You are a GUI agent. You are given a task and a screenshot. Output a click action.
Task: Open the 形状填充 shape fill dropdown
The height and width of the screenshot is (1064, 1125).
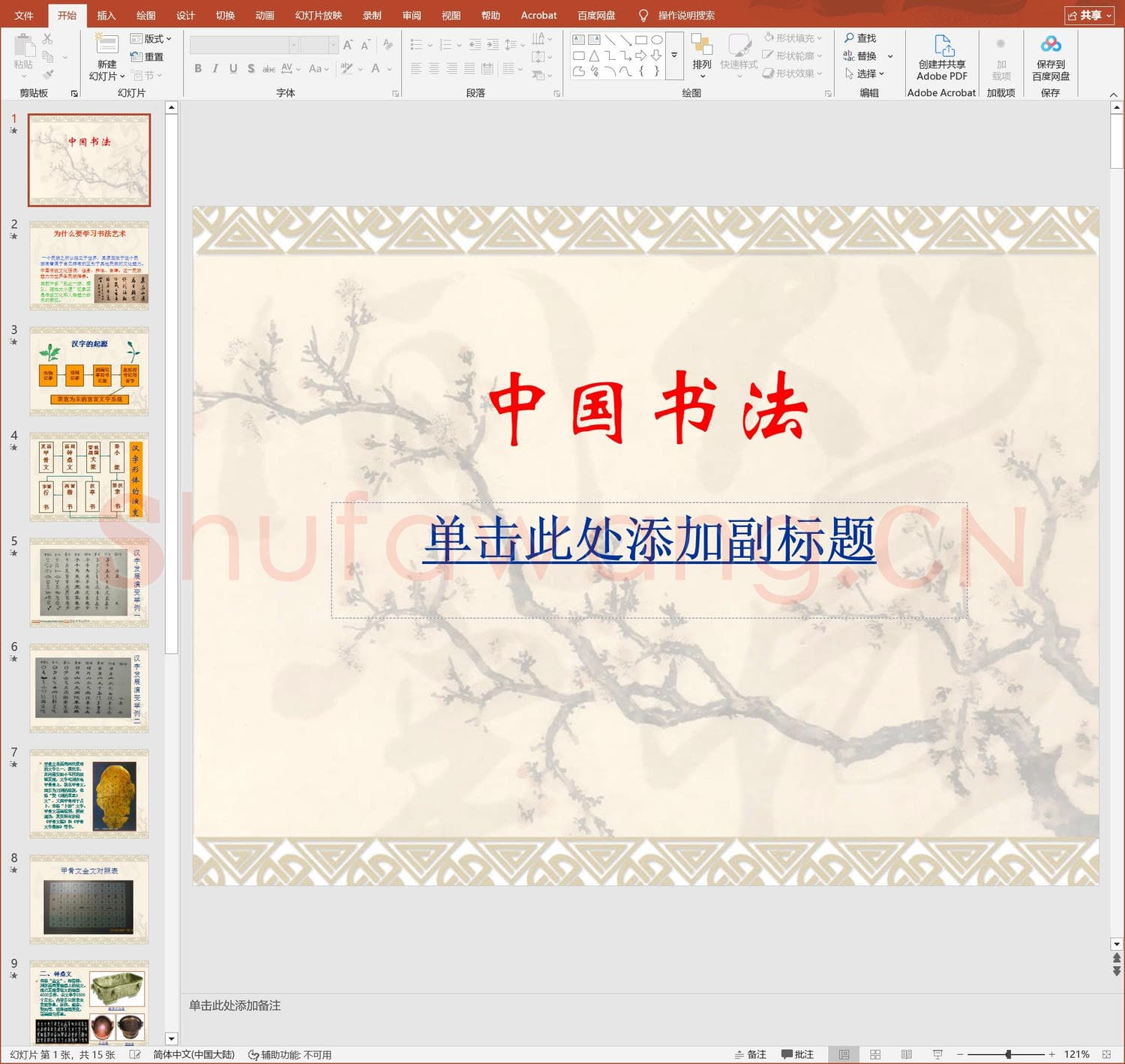pos(793,38)
